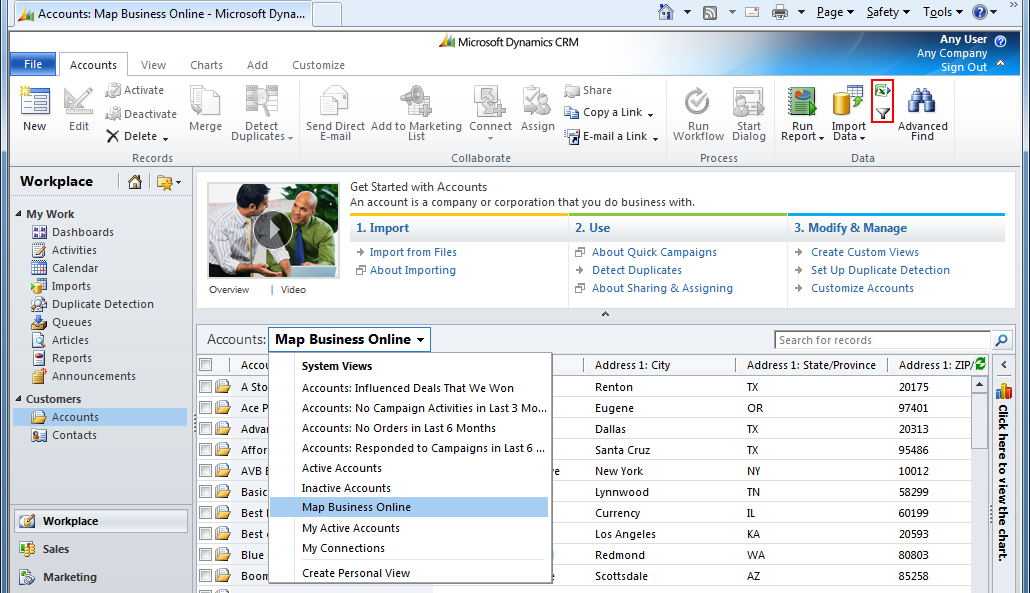Open the File ribbon tab
1030x593 pixels.
[33, 64]
